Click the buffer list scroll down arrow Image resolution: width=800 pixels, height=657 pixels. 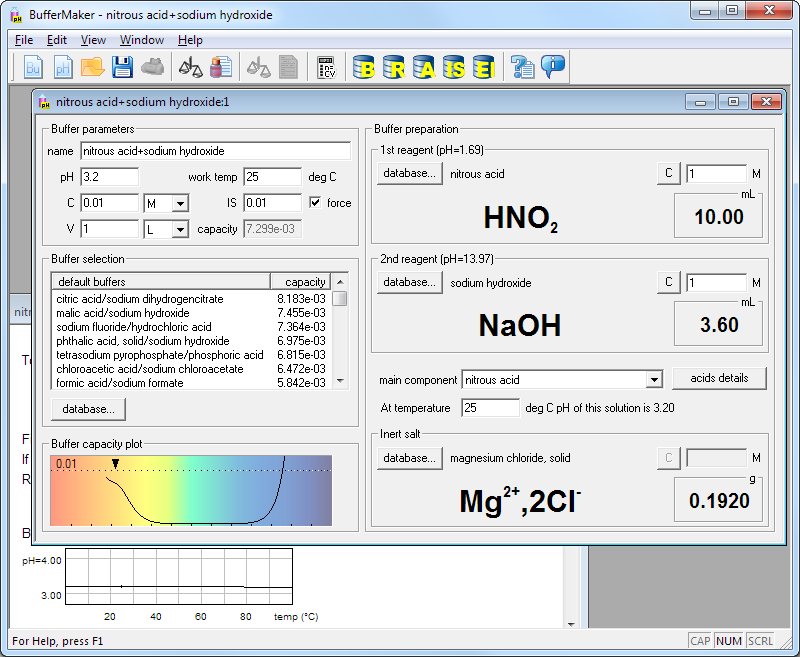coord(340,381)
